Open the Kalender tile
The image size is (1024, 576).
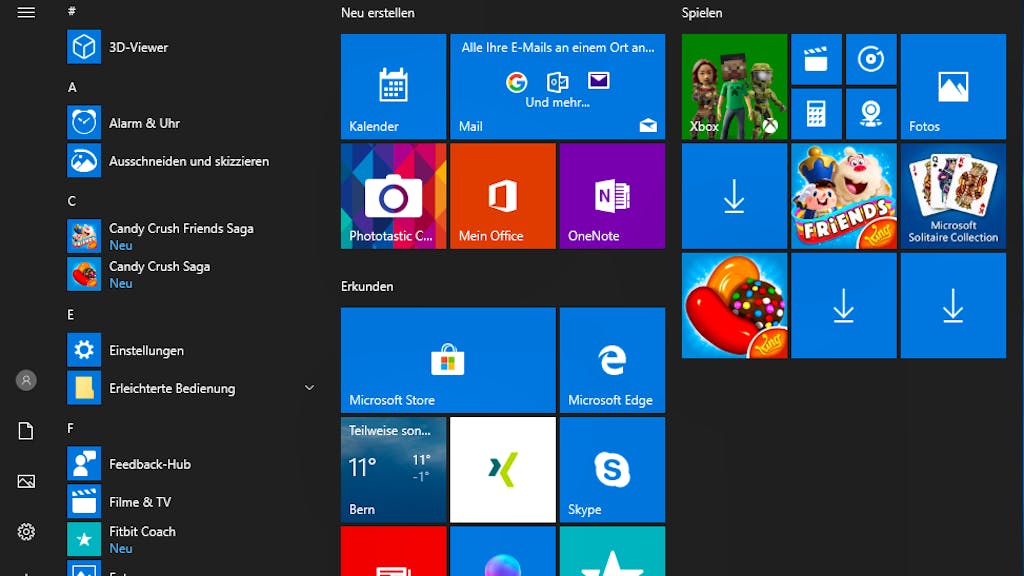pos(393,86)
